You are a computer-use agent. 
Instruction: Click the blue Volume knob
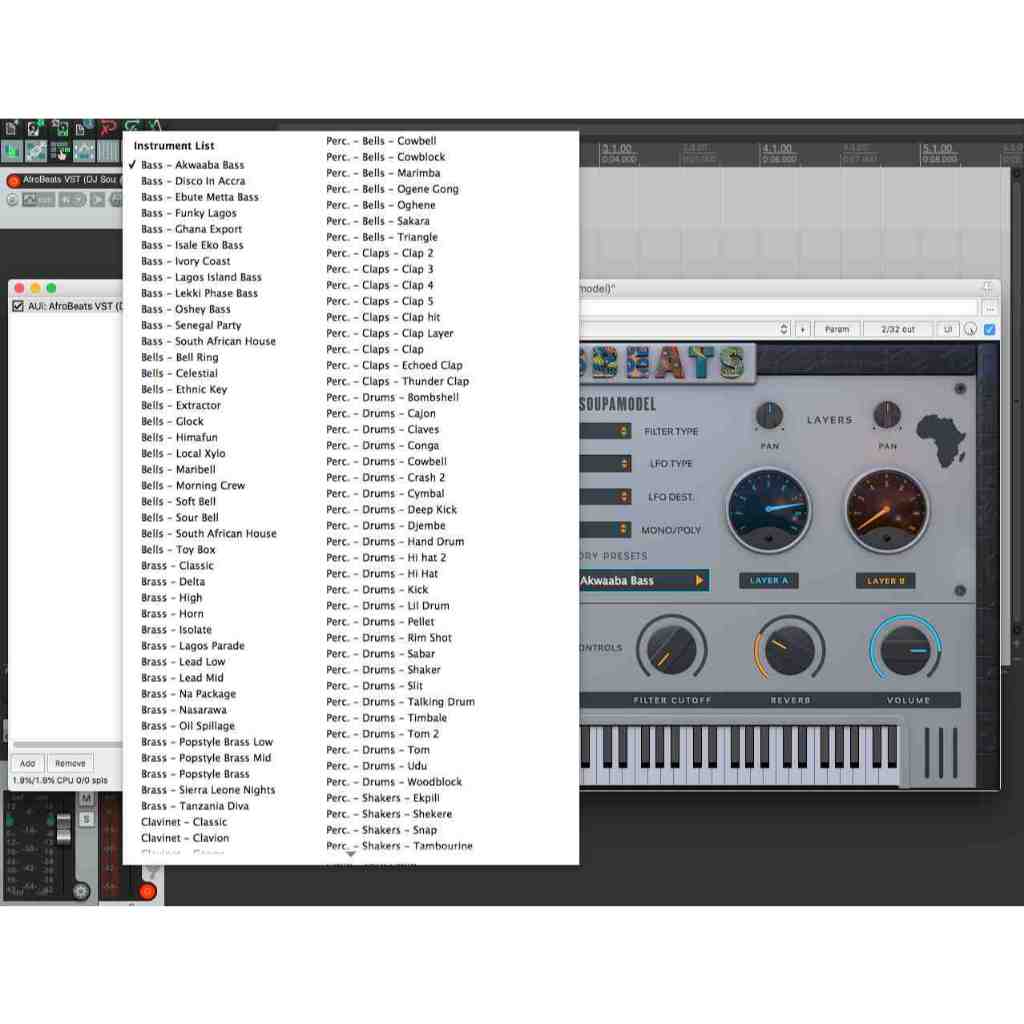tap(905, 649)
